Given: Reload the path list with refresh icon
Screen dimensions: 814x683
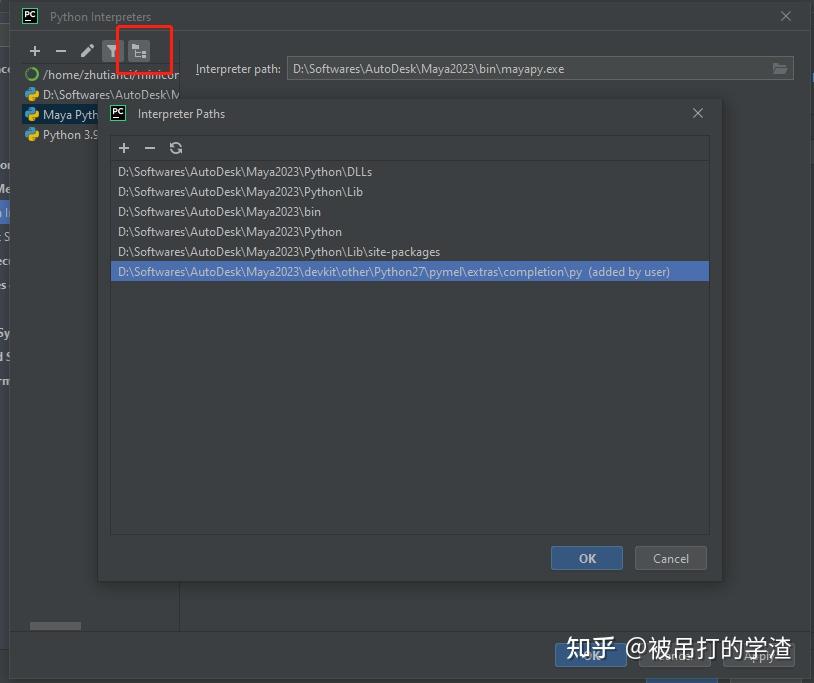Looking at the screenshot, I should pyautogui.click(x=176, y=147).
